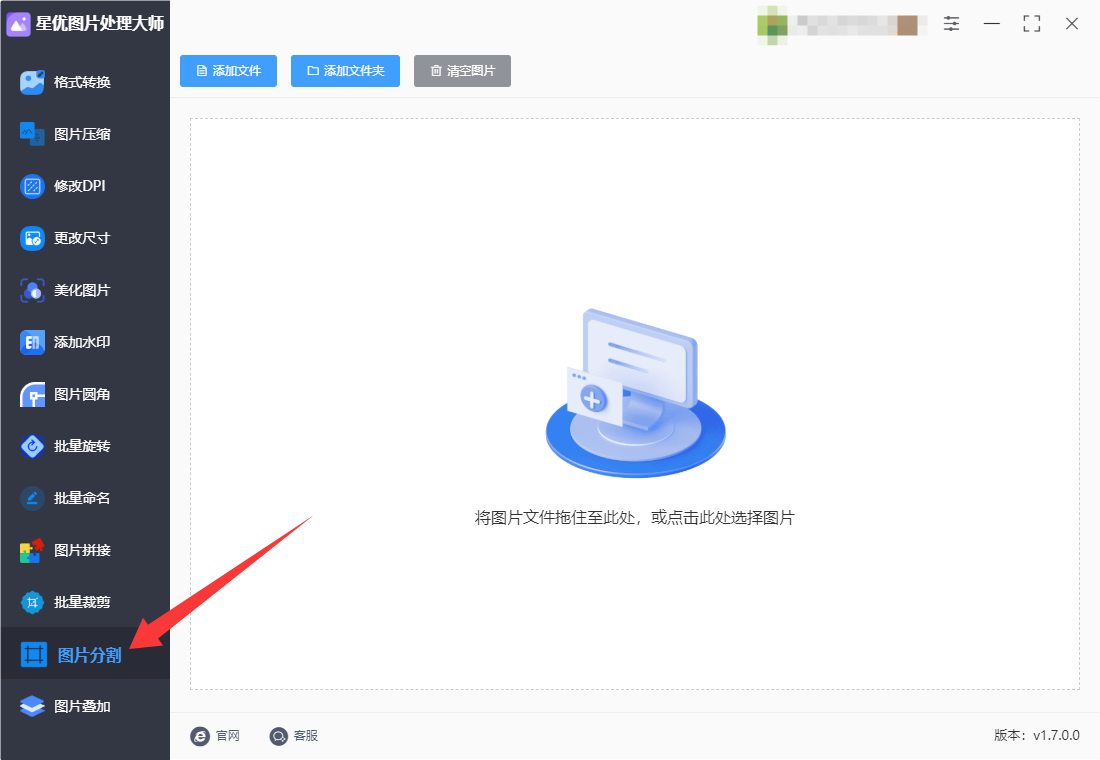This screenshot has width=1100, height=760.
Task: Click the 美化图片 sidebar icon
Action: coord(32,290)
